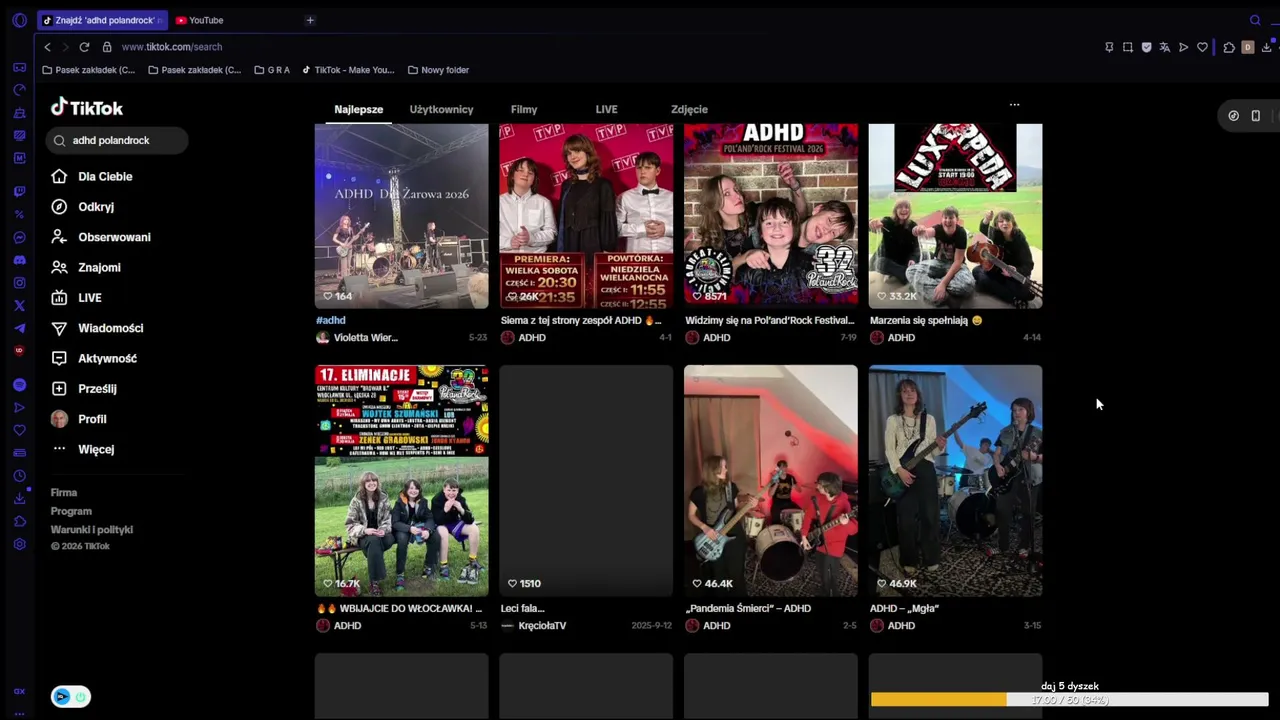Click the browser address bar URL

pyautogui.click(x=172, y=47)
